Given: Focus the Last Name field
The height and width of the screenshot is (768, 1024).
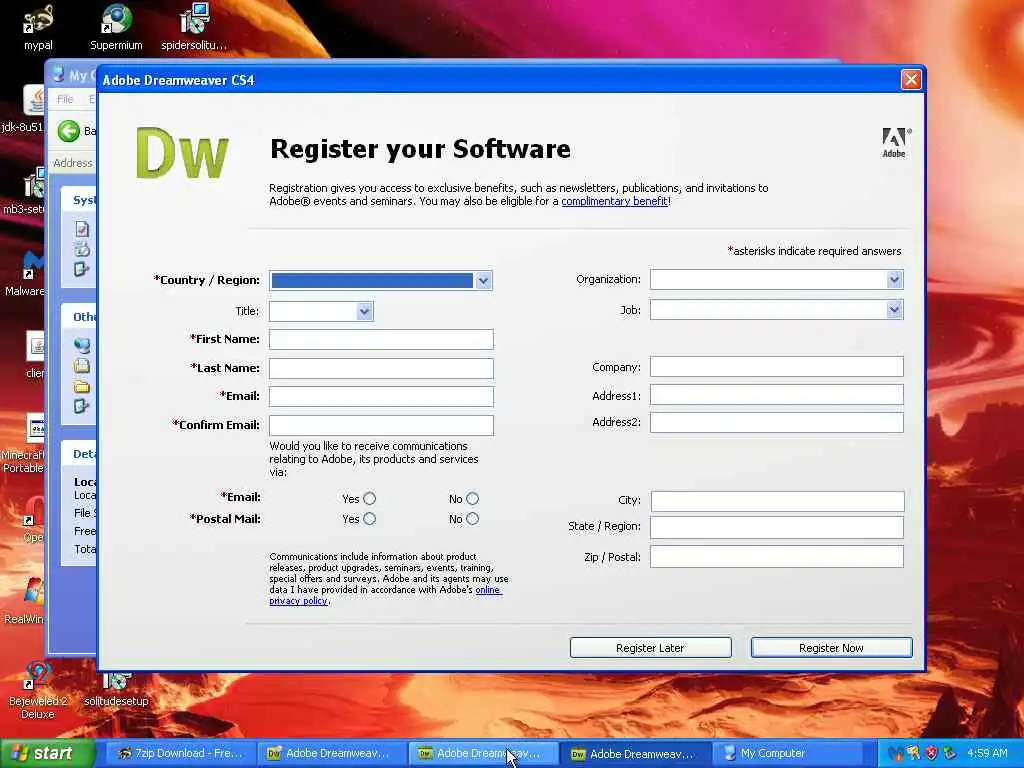Looking at the screenshot, I should [381, 368].
